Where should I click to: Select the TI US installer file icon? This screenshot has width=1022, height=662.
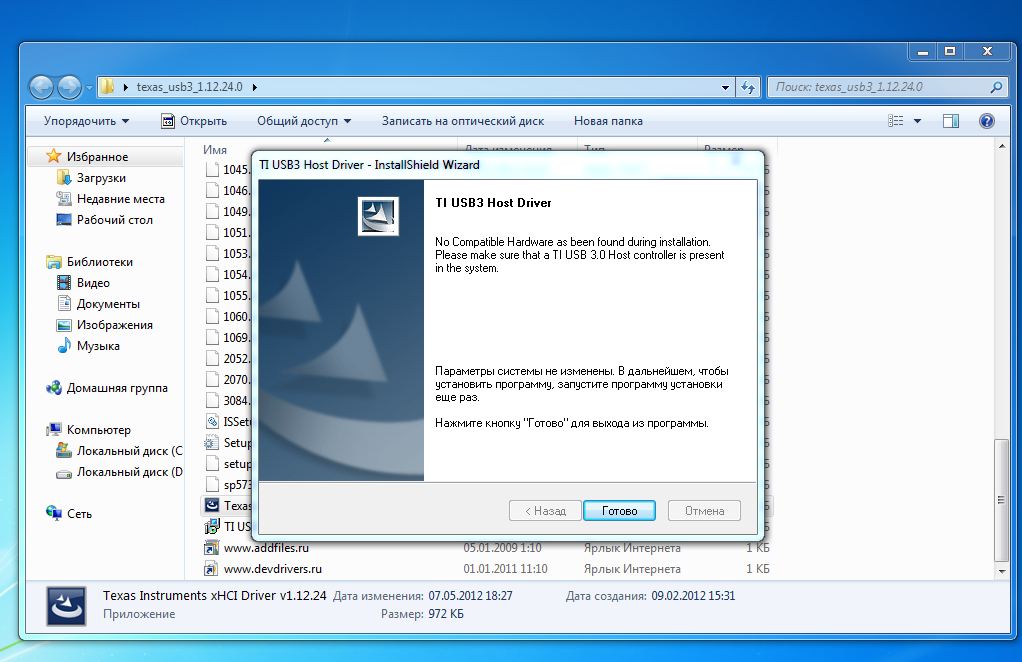[x=212, y=526]
